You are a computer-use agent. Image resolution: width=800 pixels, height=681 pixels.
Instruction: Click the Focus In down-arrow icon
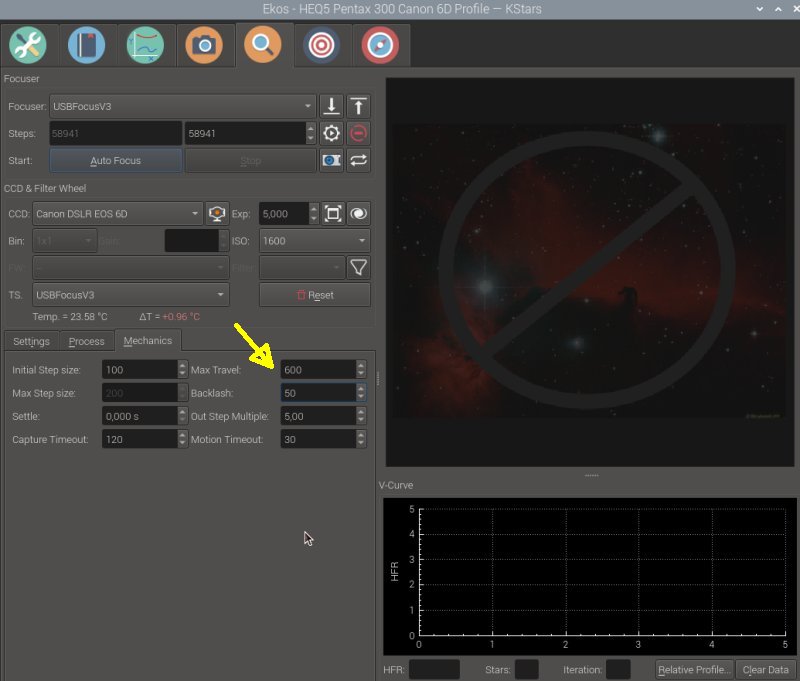(x=332, y=106)
